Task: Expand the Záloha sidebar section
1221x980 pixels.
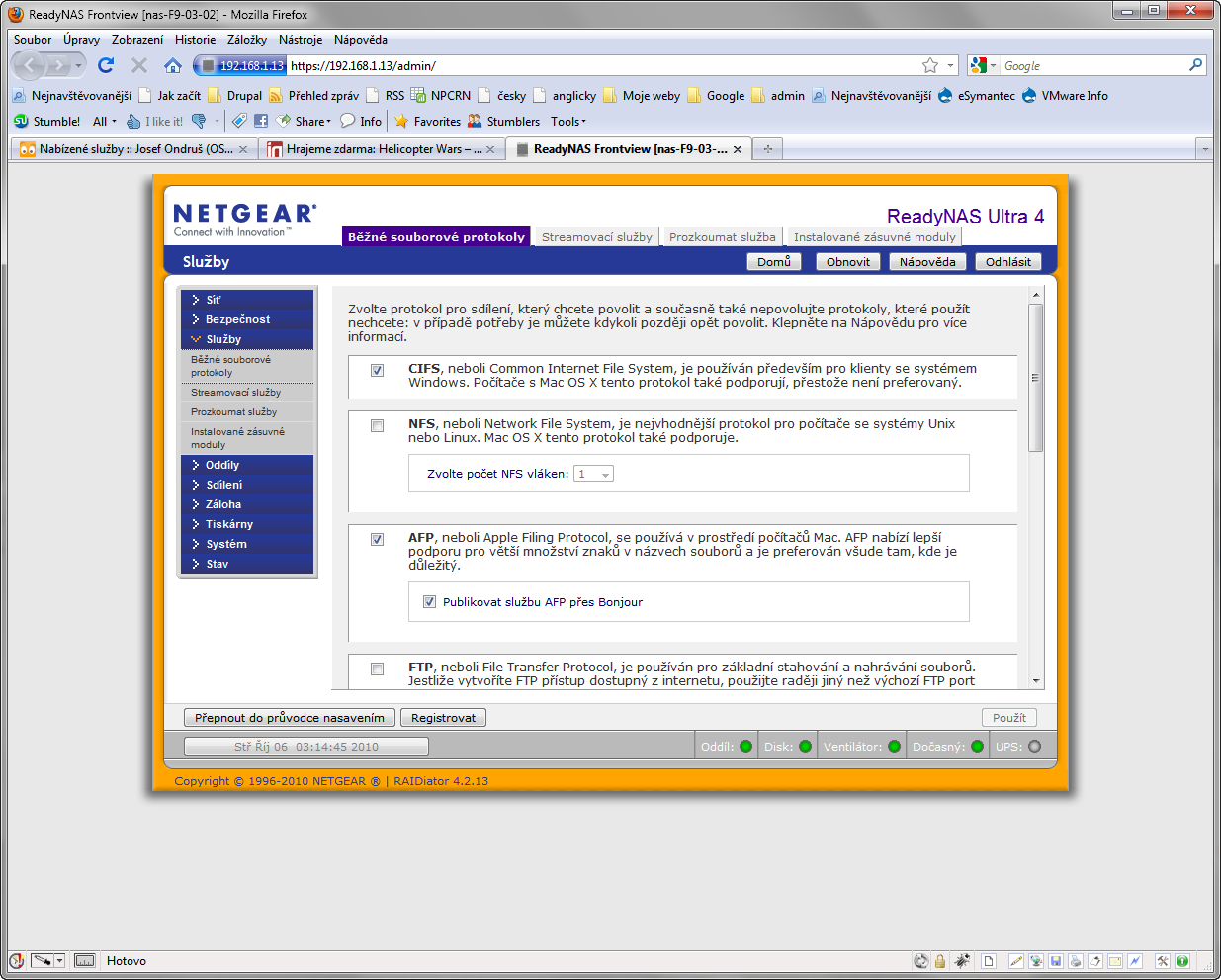Action: [247, 504]
